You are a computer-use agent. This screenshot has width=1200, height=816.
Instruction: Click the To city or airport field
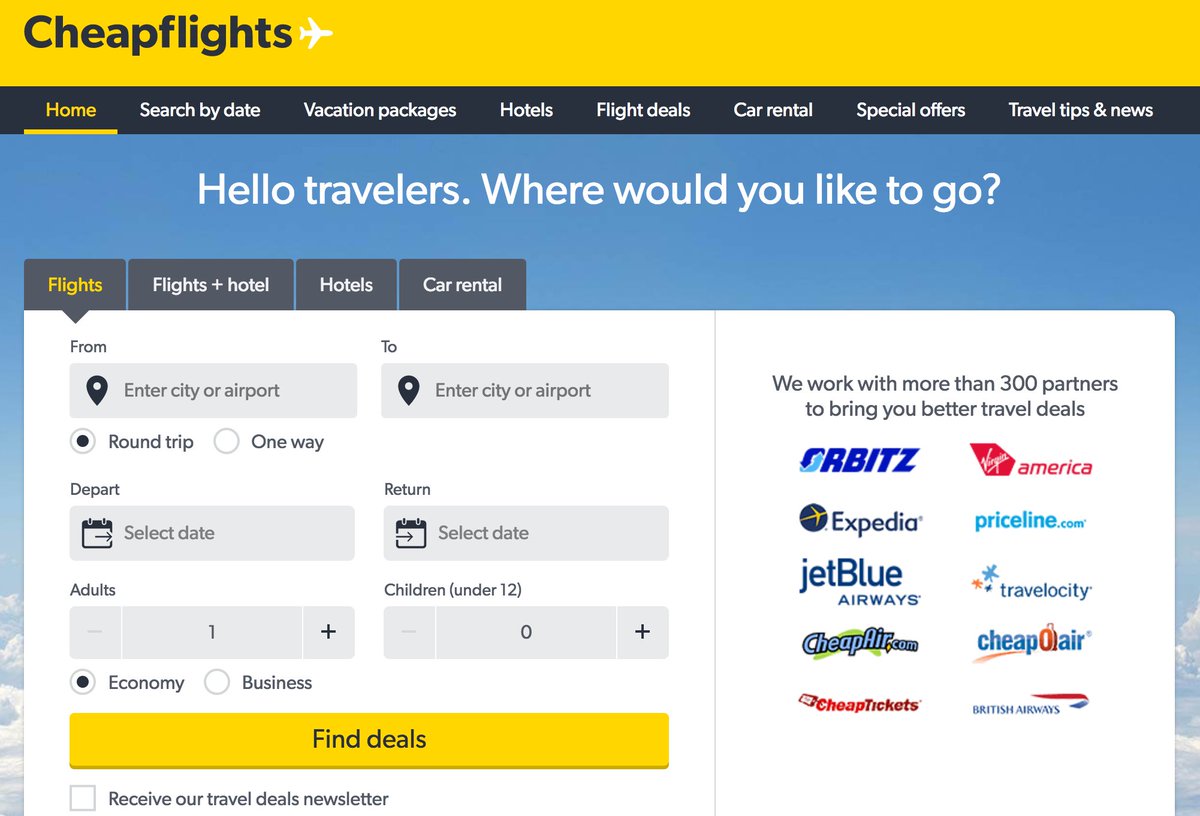tap(540, 391)
